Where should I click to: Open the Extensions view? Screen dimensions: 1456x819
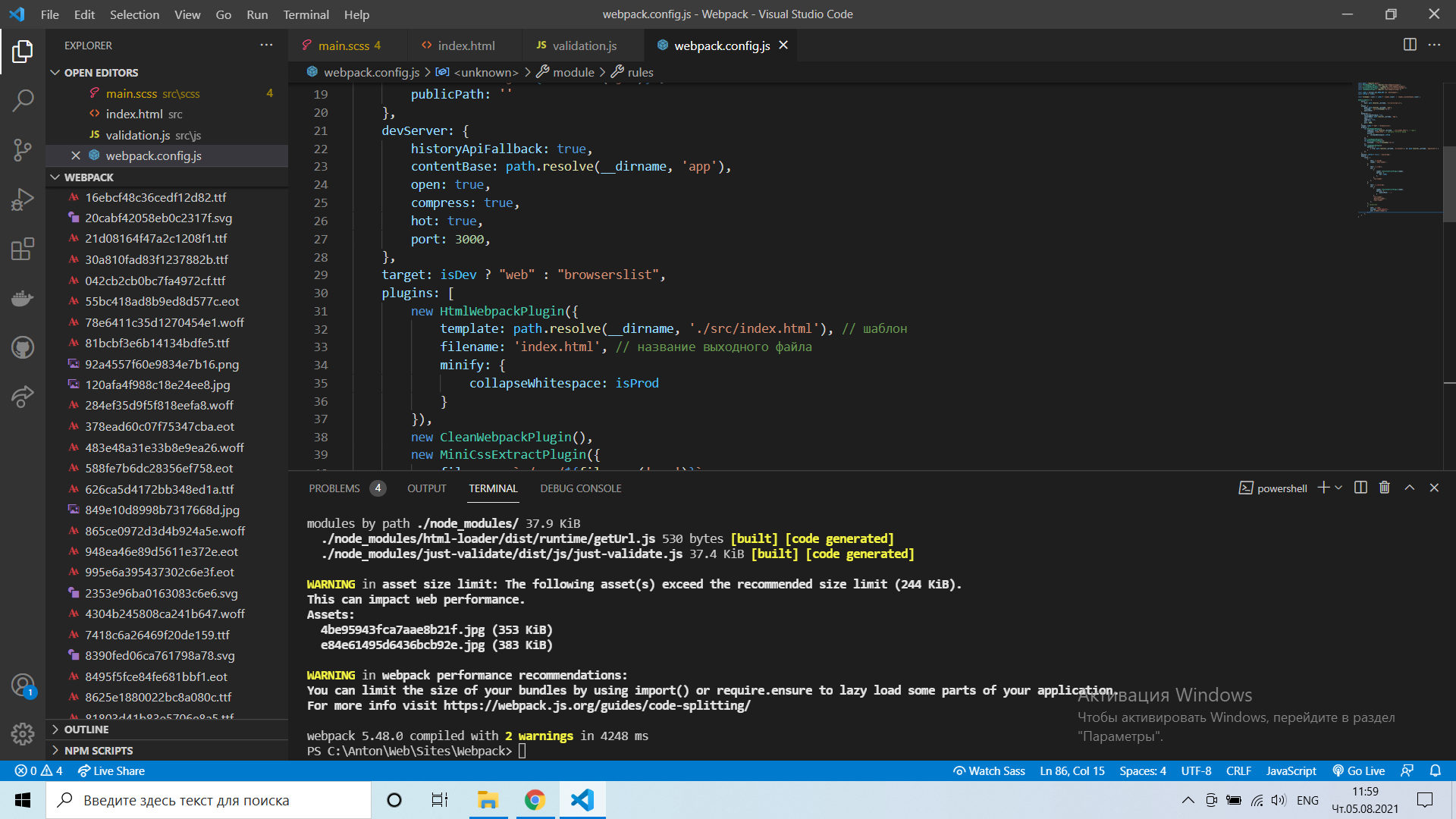23,249
